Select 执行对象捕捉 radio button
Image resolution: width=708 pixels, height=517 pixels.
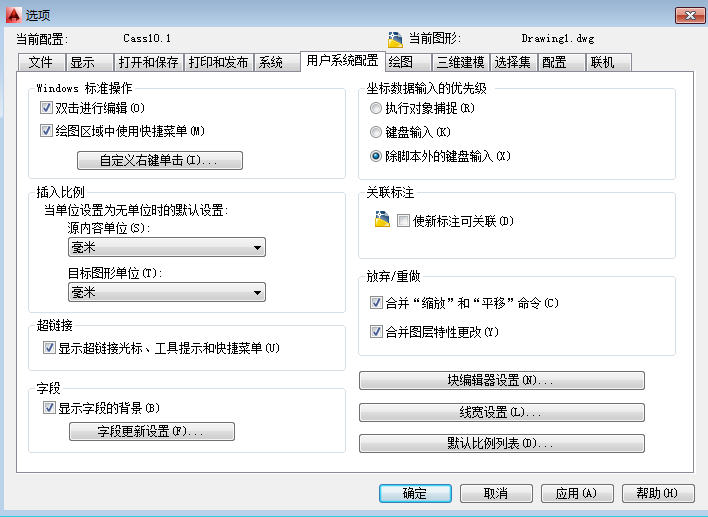pos(376,108)
